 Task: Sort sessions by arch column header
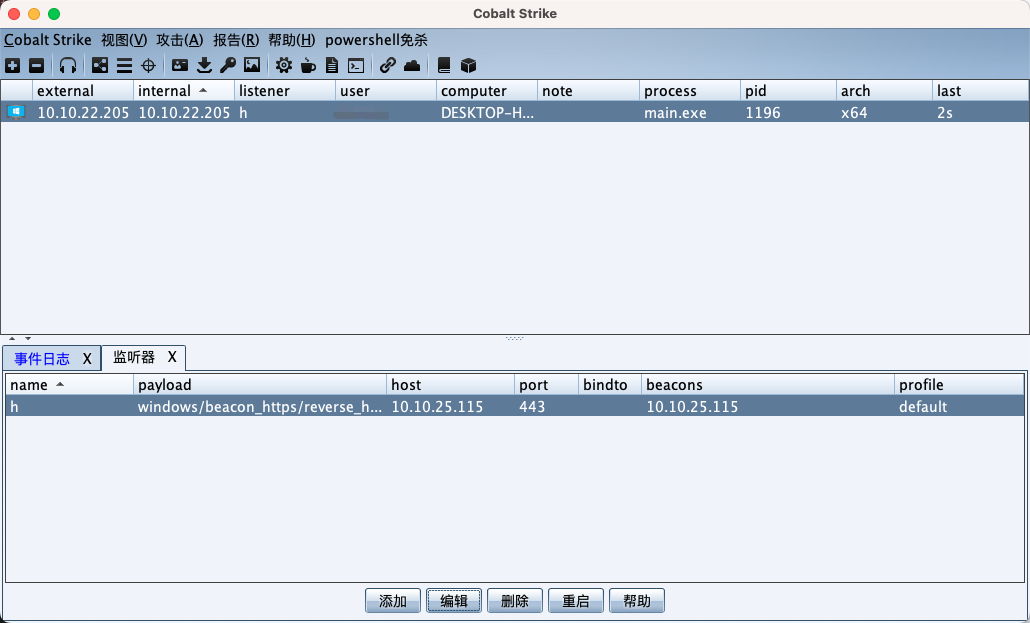(884, 91)
